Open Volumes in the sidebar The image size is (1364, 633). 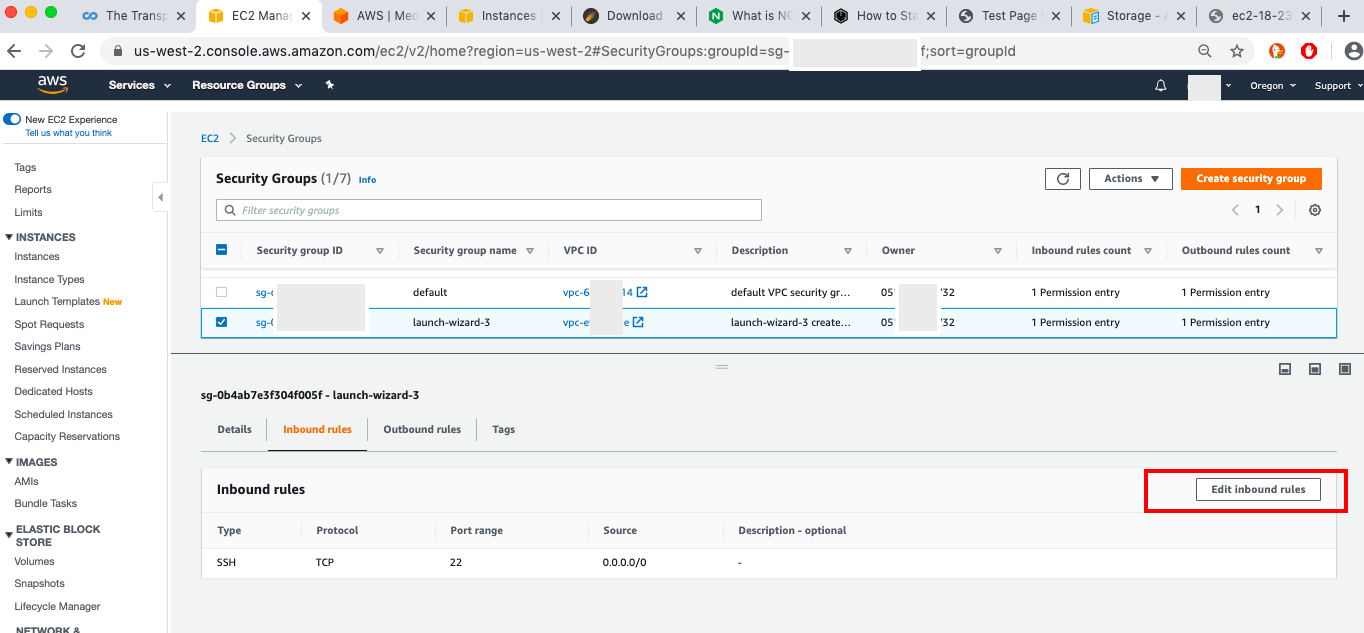[x=34, y=562]
